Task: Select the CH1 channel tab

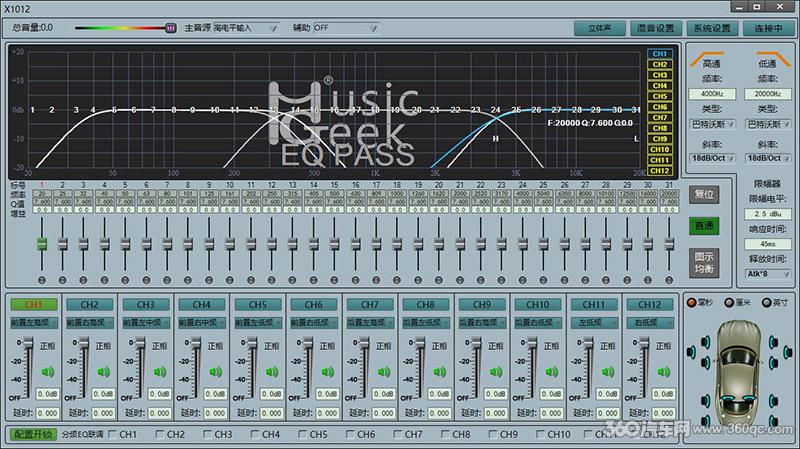Action: point(34,305)
